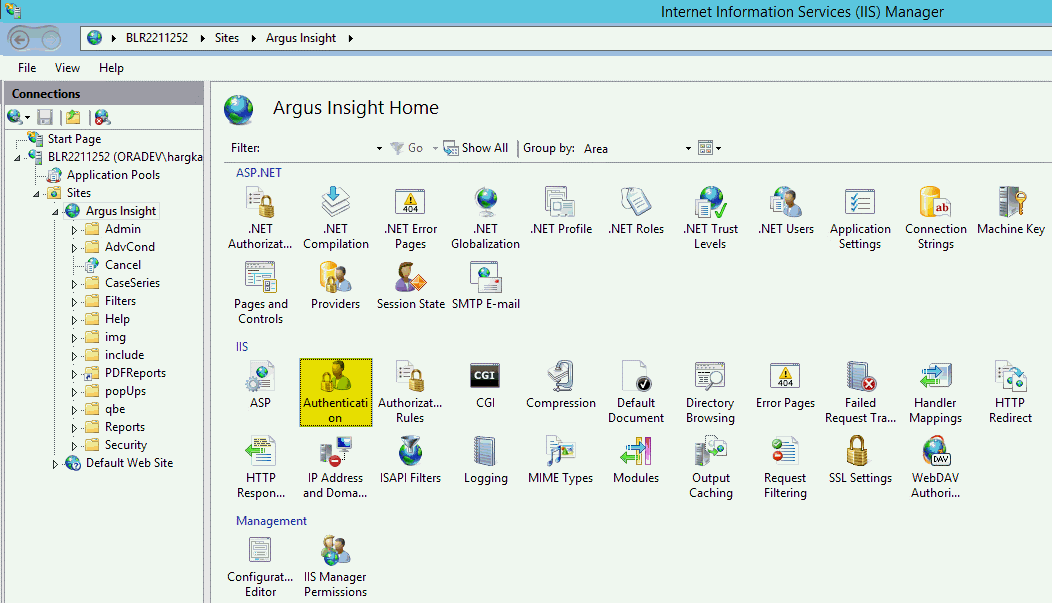Expand the CaseSeries folder node
Screen dimensions: 1052x603
click(x=74, y=284)
